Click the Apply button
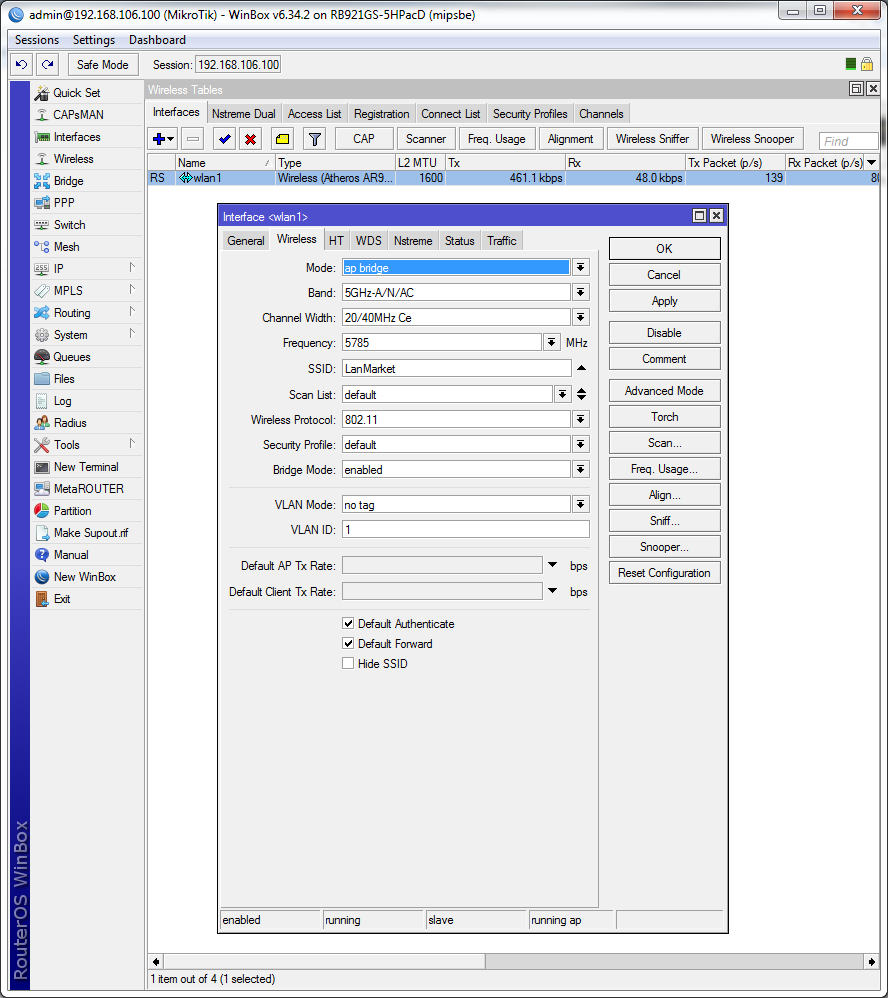Image resolution: width=888 pixels, height=998 pixels. coord(664,301)
